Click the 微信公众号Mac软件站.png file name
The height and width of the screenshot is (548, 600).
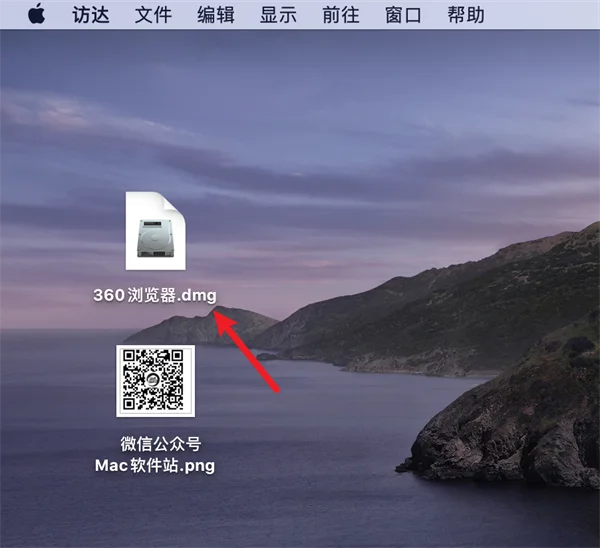point(155,455)
